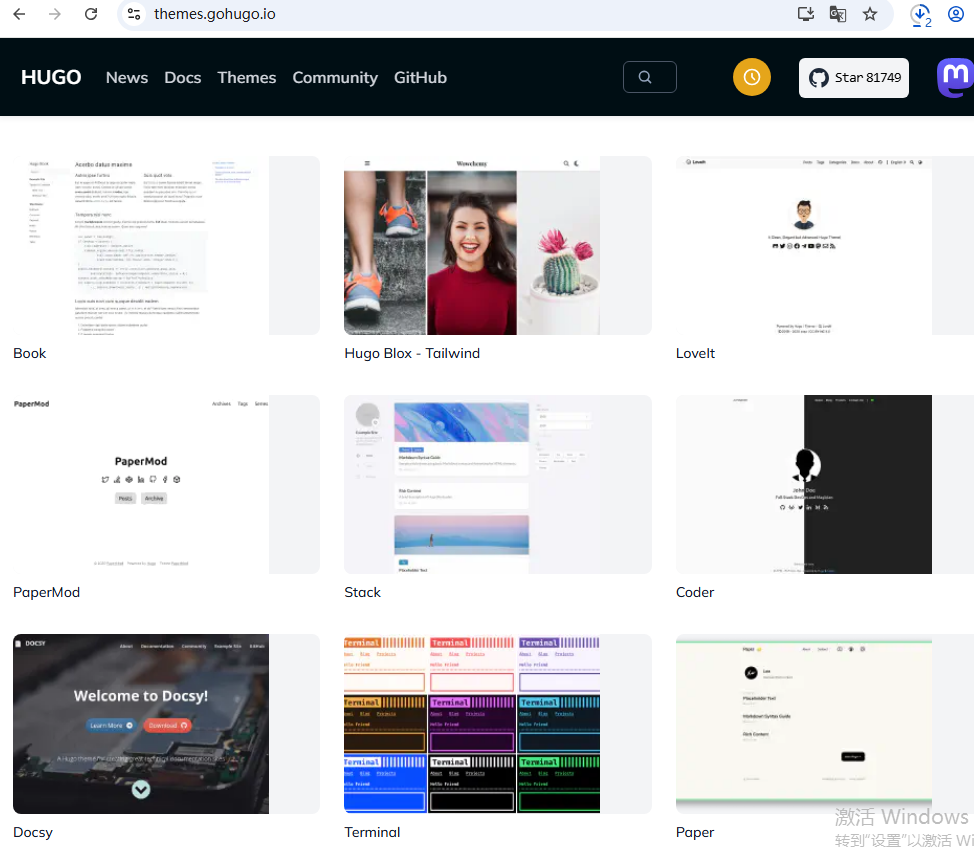Click the GitHub Star 81749 button
The image size is (974, 868).
(853, 78)
